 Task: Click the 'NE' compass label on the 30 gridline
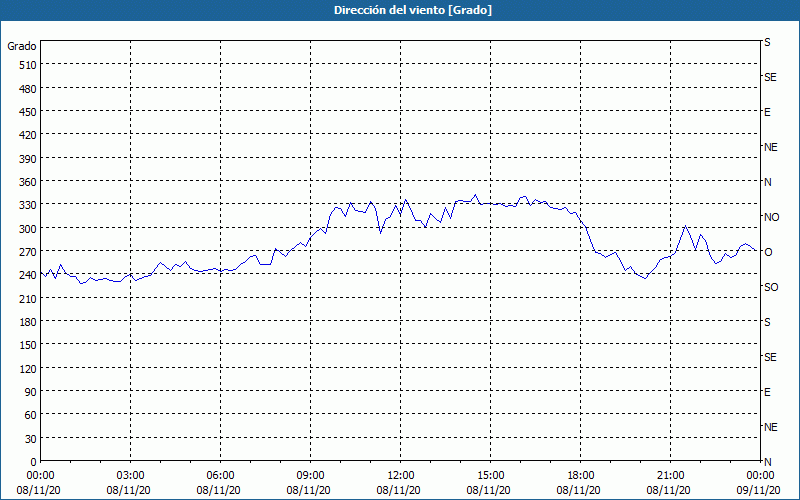coord(770,427)
